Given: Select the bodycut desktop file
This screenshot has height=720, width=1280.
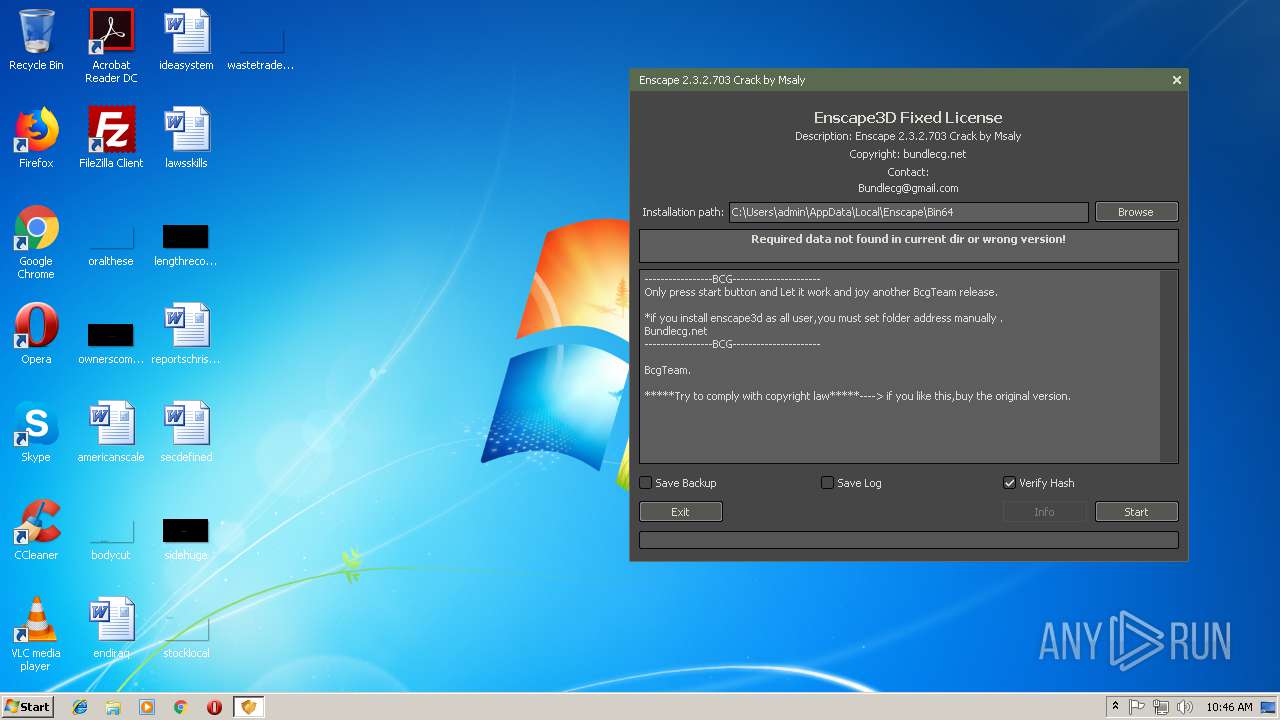Looking at the screenshot, I should click(111, 540).
